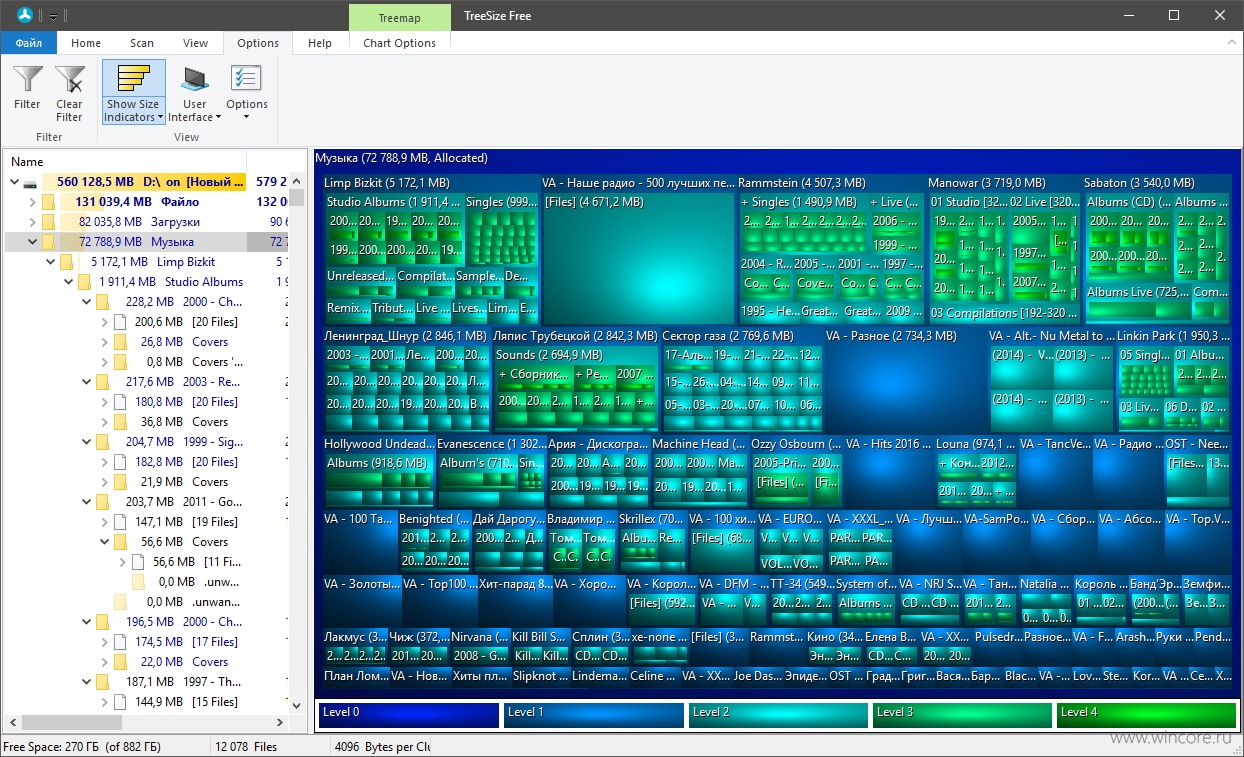Click the folder icon on 26,8 MB Covers row
The image size is (1244, 757).
[x=120, y=342]
